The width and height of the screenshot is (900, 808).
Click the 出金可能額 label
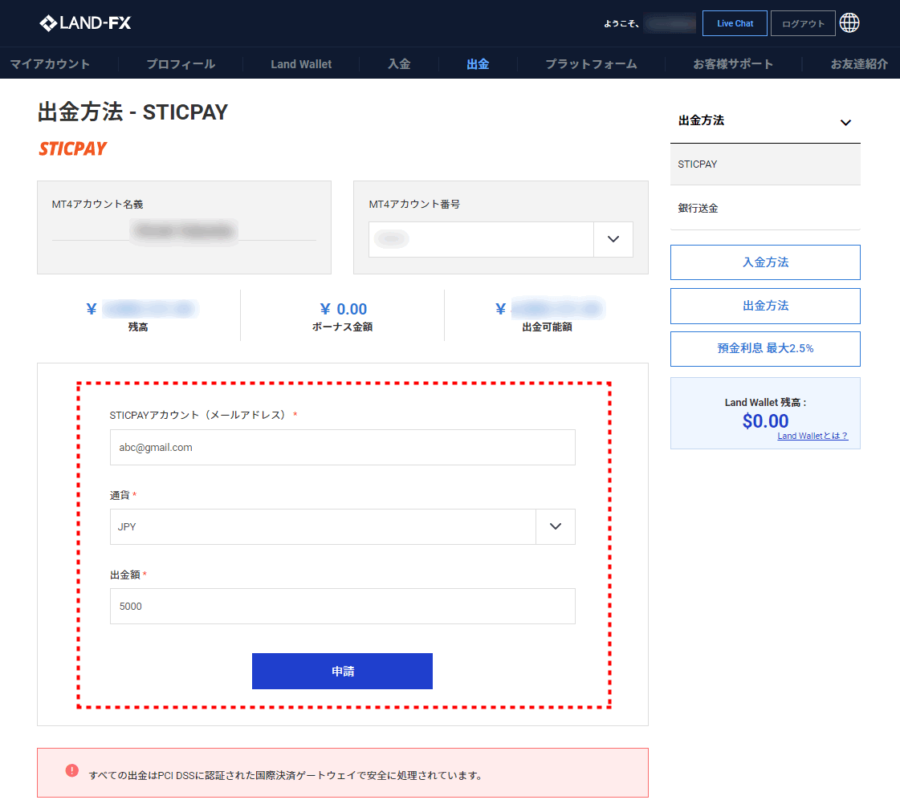(x=547, y=327)
